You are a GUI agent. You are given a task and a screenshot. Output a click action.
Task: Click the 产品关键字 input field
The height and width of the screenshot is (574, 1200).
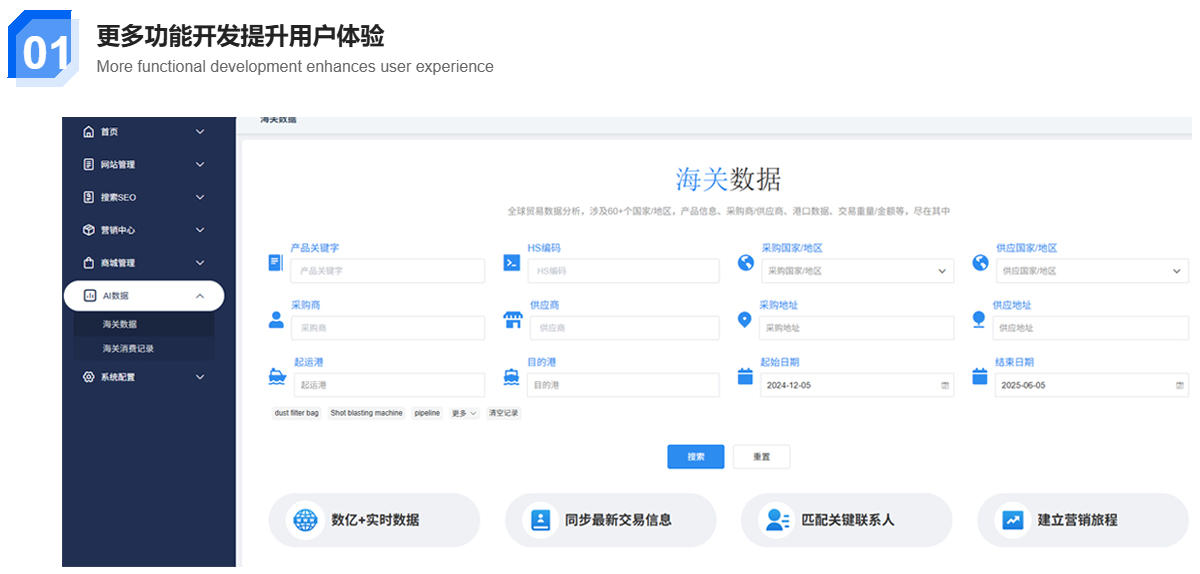(x=387, y=271)
